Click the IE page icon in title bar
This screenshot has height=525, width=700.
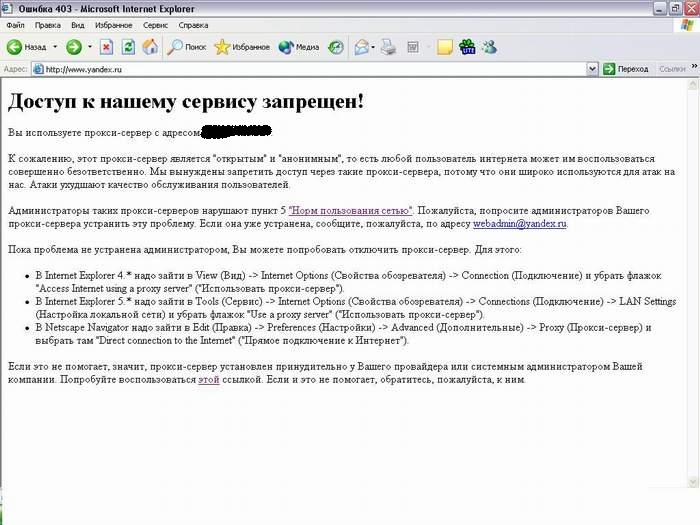coord(6,8)
